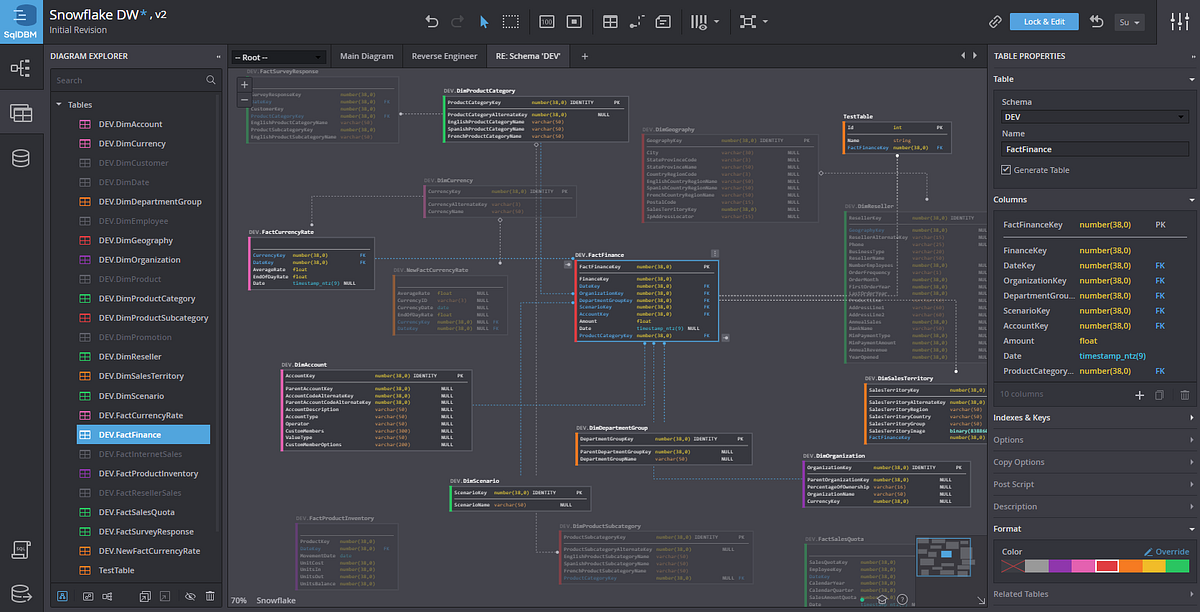Open the Reverse Engineer tab
1200x612 pixels.
(x=444, y=56)
